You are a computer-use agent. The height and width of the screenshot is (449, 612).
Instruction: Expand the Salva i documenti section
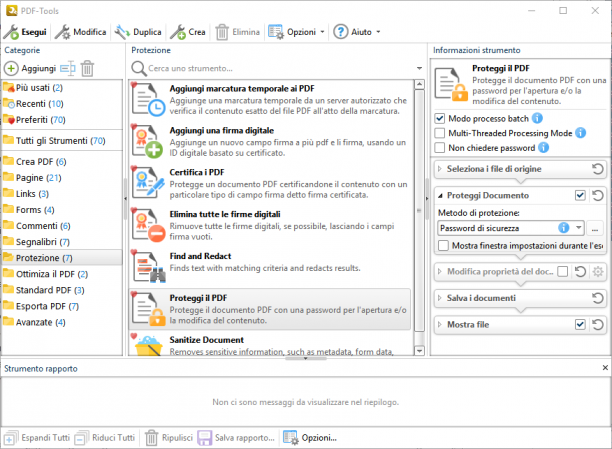point(439,298)
